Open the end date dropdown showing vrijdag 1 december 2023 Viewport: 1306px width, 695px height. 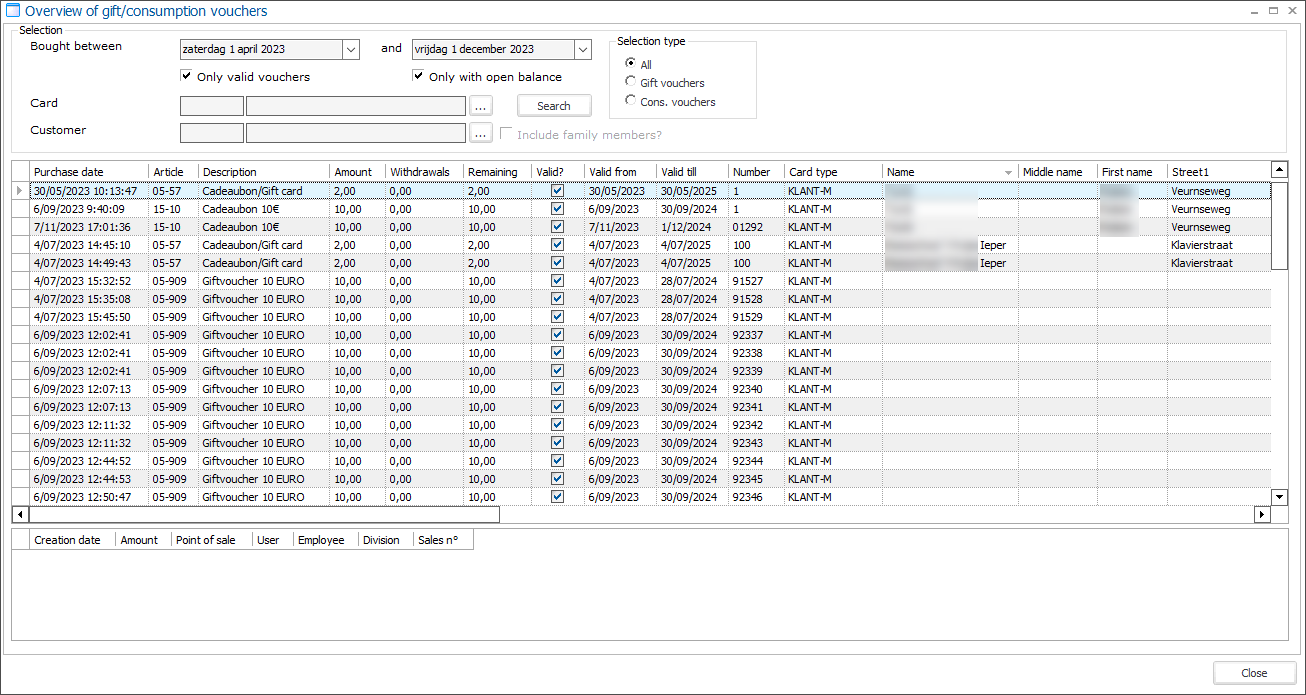[582, 48]
